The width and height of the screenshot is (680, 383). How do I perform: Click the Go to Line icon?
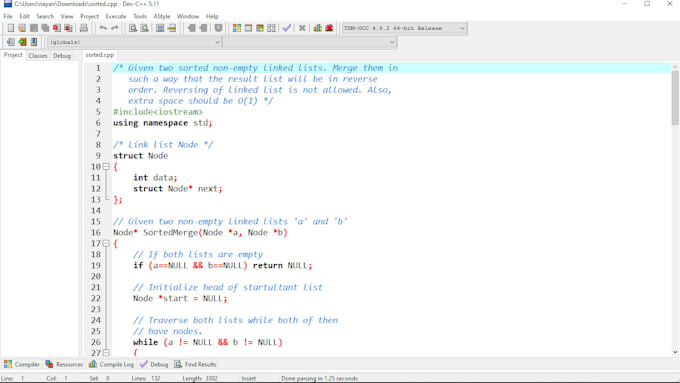(172, 28)
